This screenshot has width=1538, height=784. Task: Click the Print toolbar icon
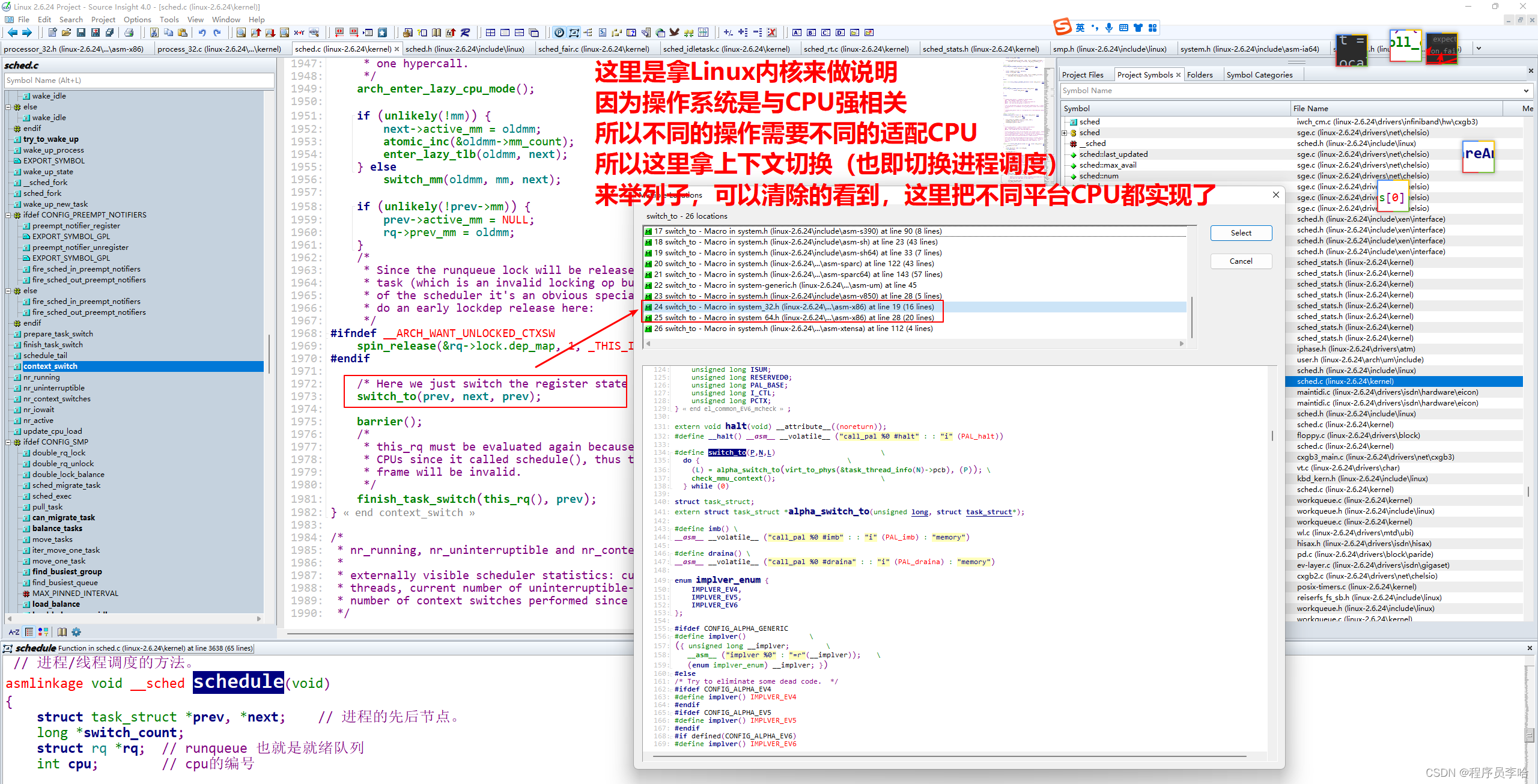pos(129,33)
